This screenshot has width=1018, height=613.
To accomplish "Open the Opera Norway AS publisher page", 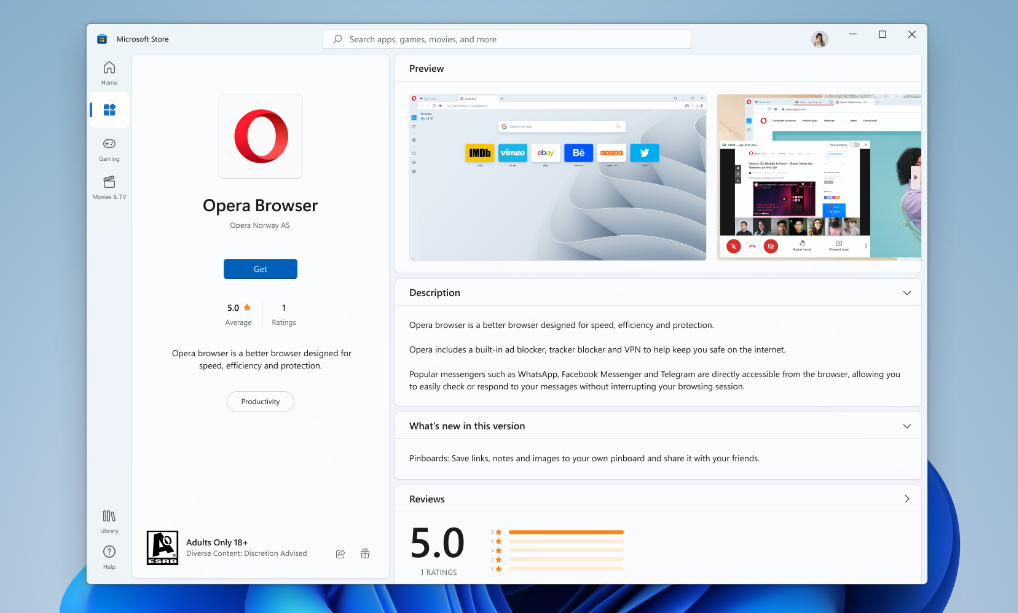I will pos(260,225).
